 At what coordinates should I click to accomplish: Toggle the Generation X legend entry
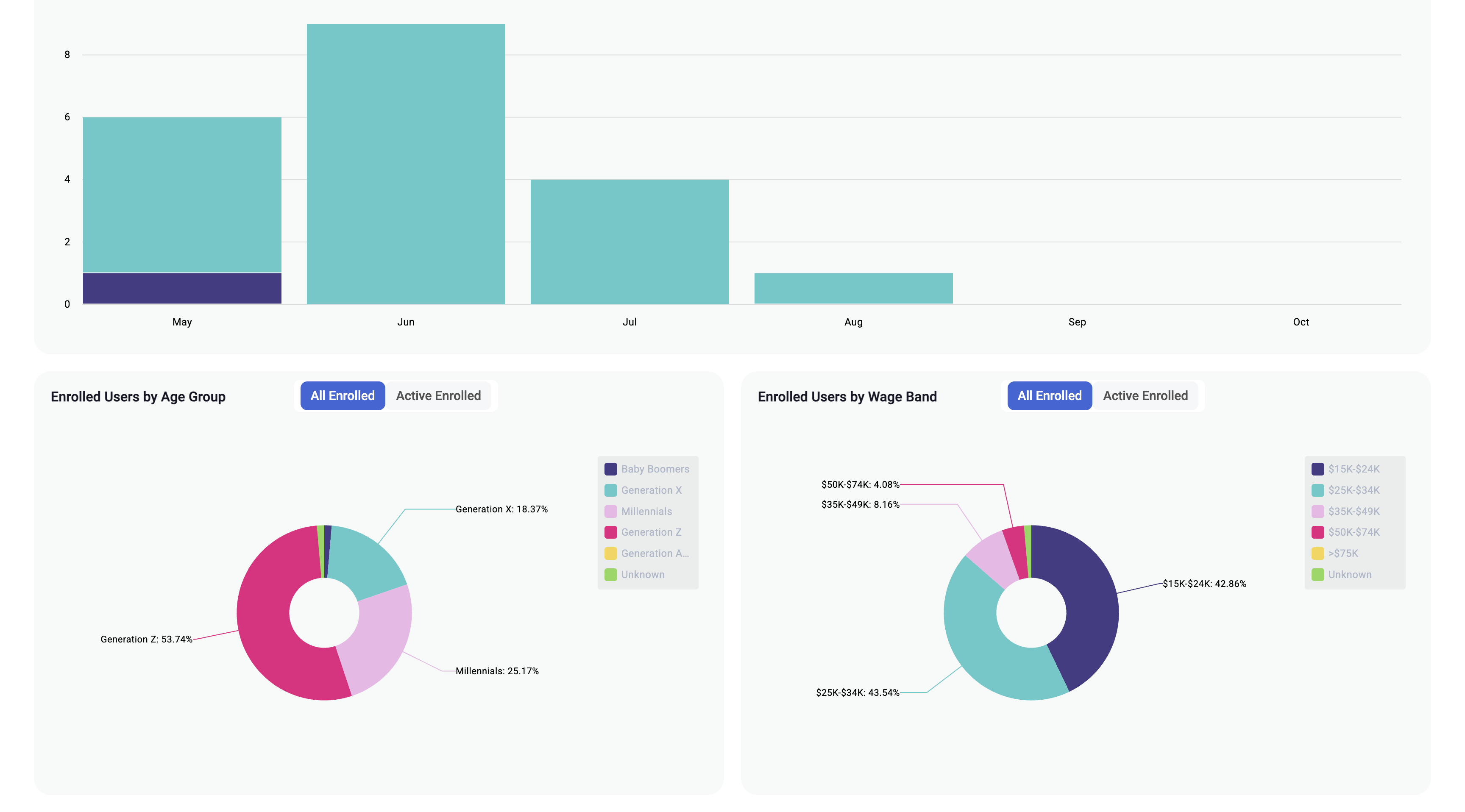pyautogui.click(x=651, y=490)
